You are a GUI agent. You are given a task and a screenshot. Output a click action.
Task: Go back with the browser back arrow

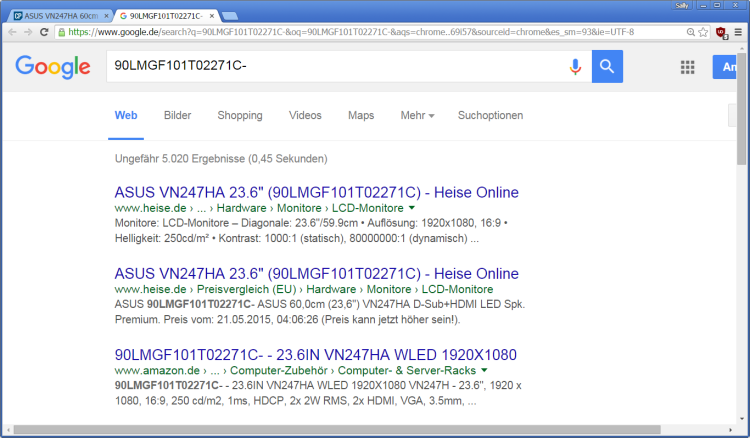click(11, 32)
